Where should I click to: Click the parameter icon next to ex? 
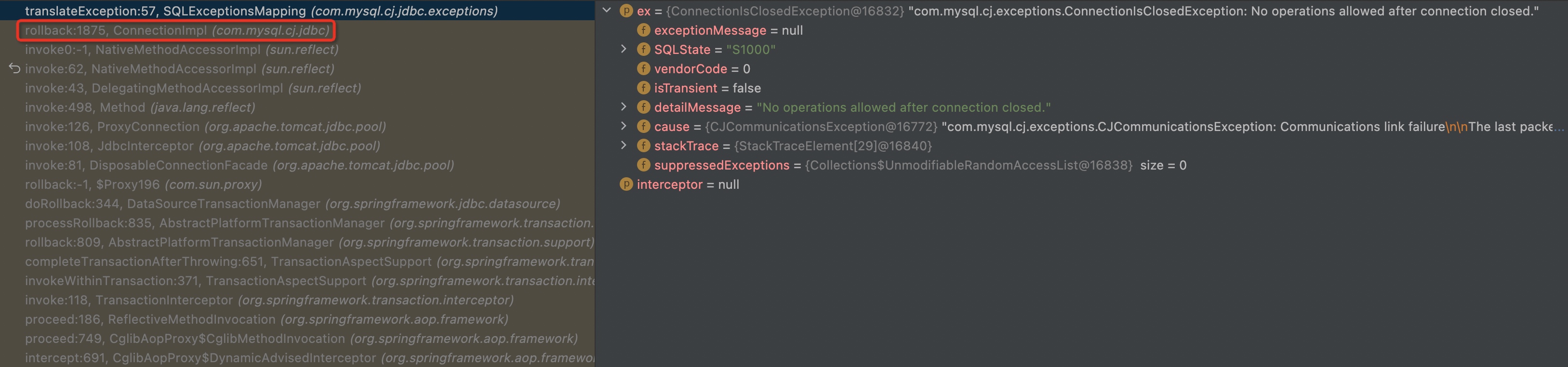tap(626, 11)
